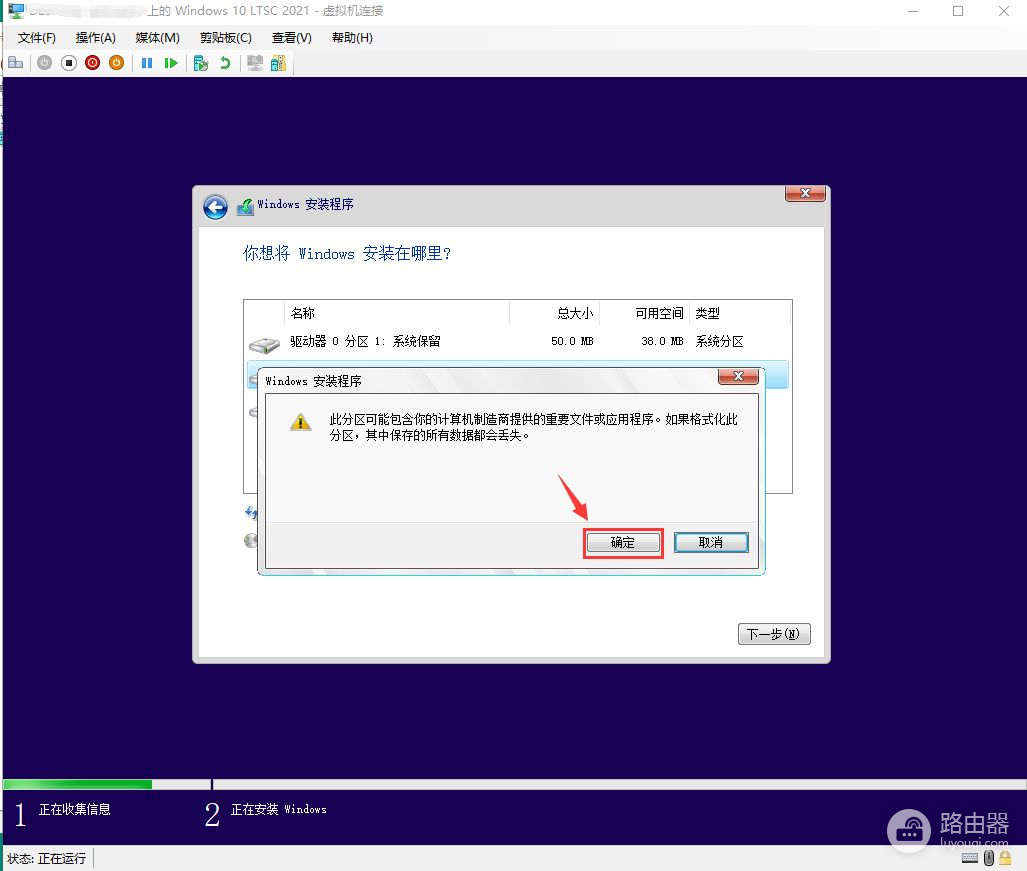Select the 驱动器 0 分区 1: 系统保留 row
The image size is (1027, 871).
tap(517, 341)
